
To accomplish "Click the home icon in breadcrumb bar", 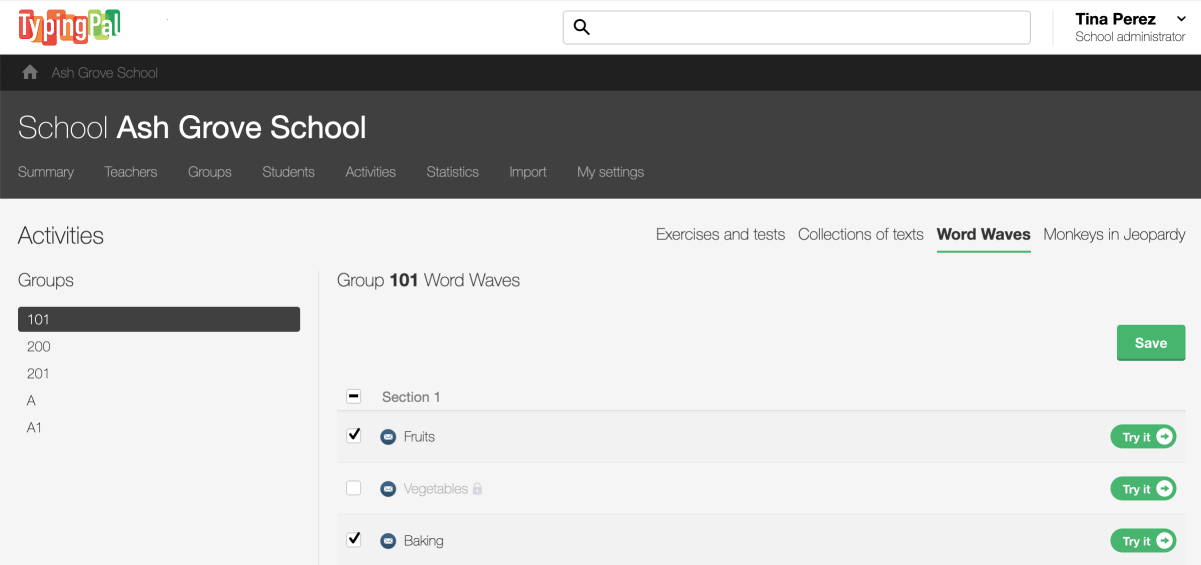I will (x=30, y=73).
